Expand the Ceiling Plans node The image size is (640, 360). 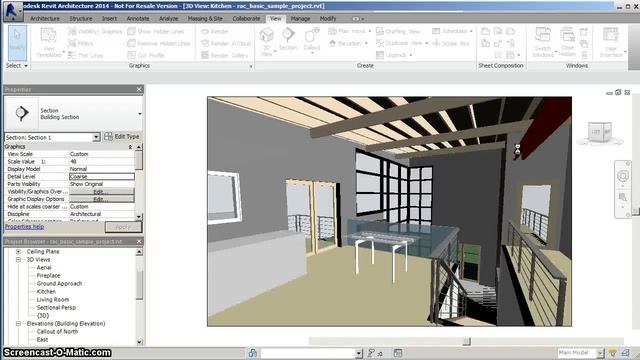point(18,252)
